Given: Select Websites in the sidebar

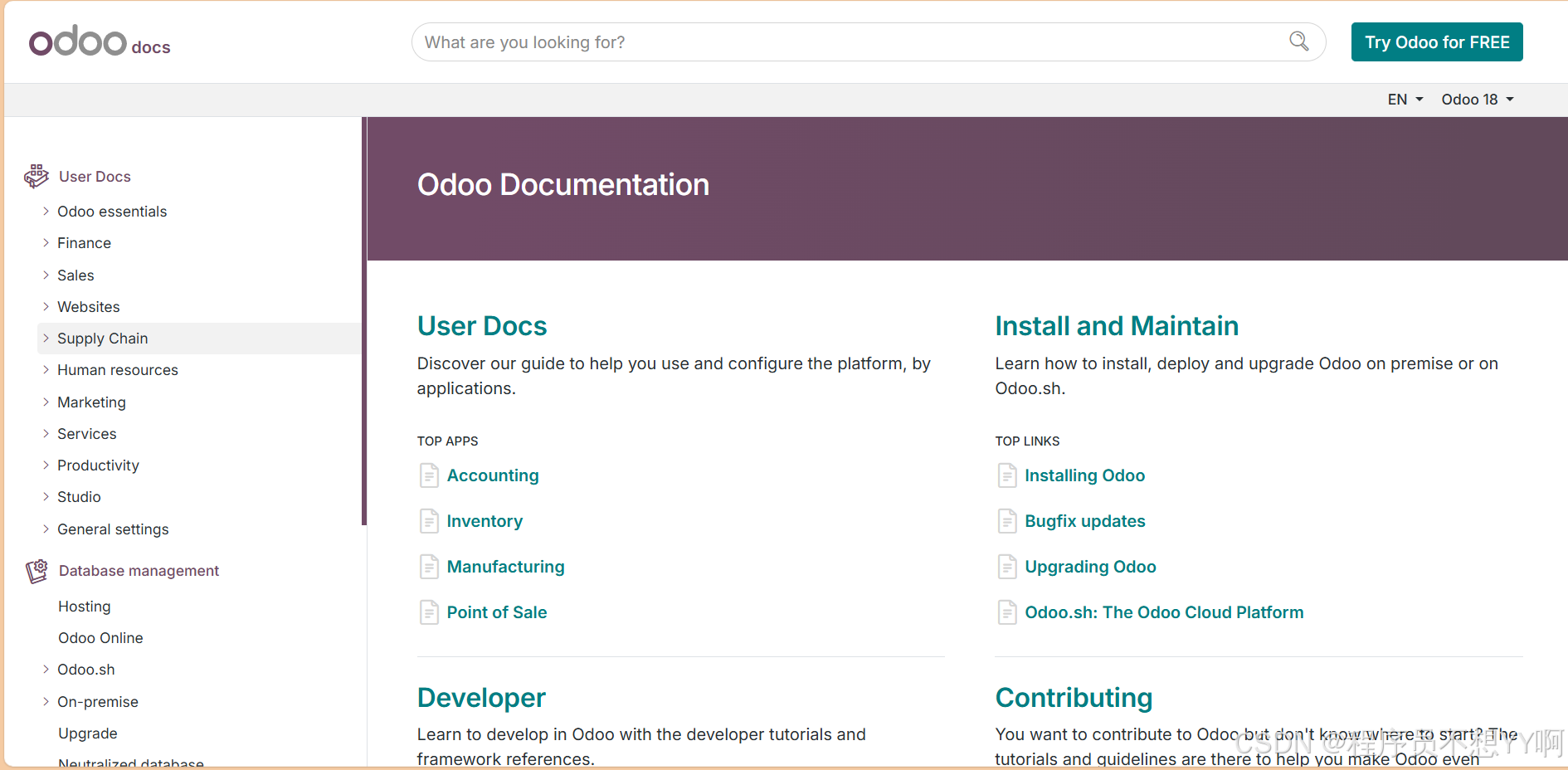Looking at the screenshot, I should pyautogui.click(x=88, y=307).
